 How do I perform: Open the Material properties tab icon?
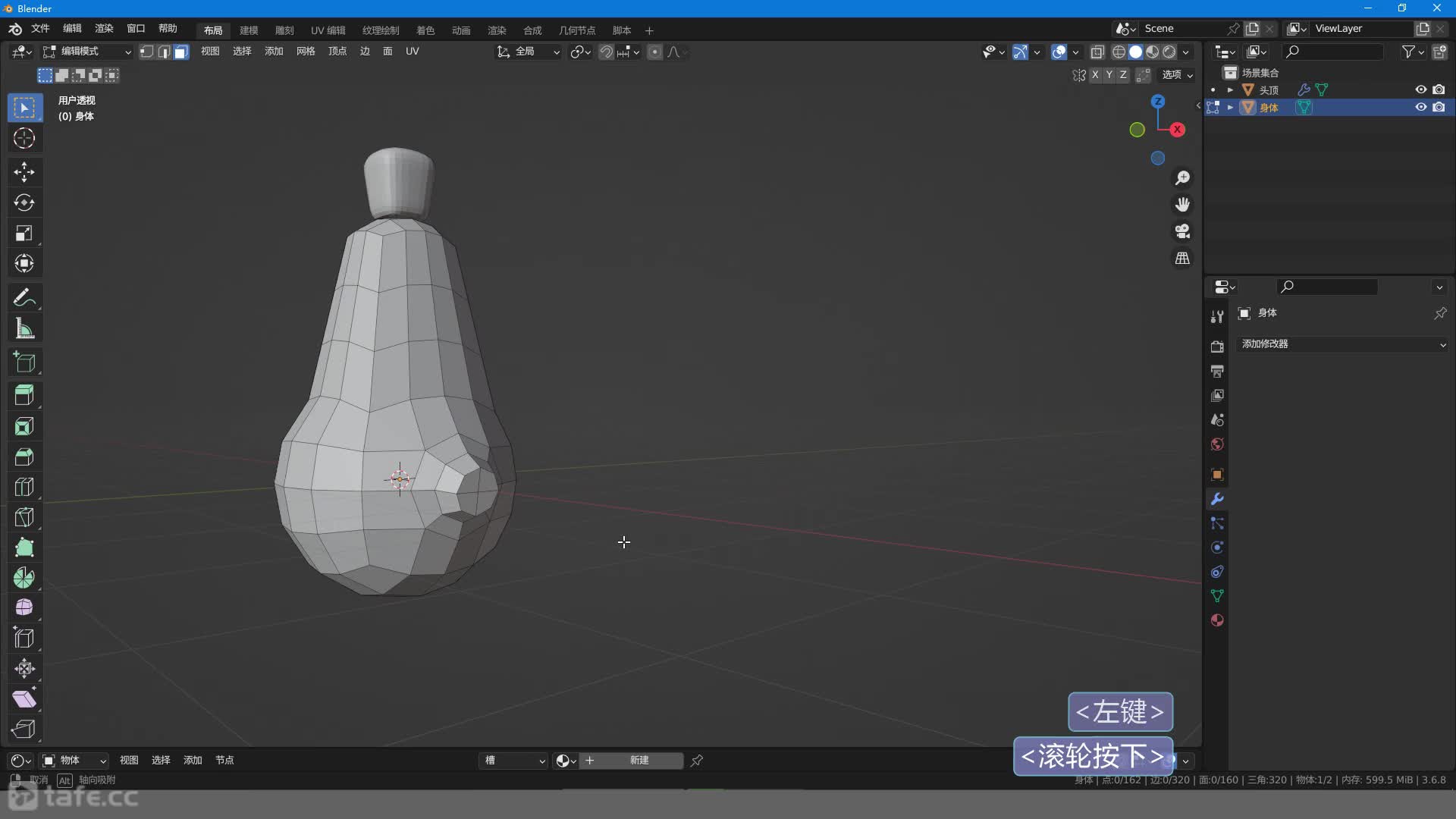point(1217,620)
